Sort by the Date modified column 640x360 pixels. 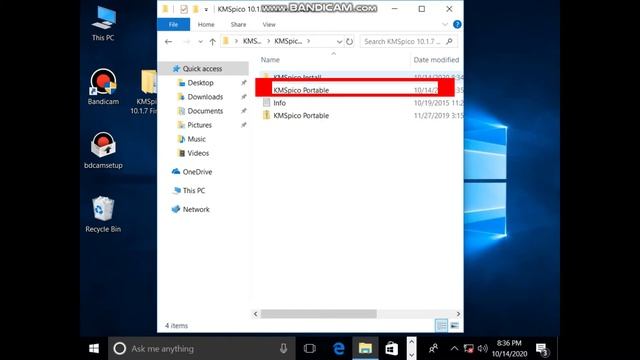(x=436, y=60)
